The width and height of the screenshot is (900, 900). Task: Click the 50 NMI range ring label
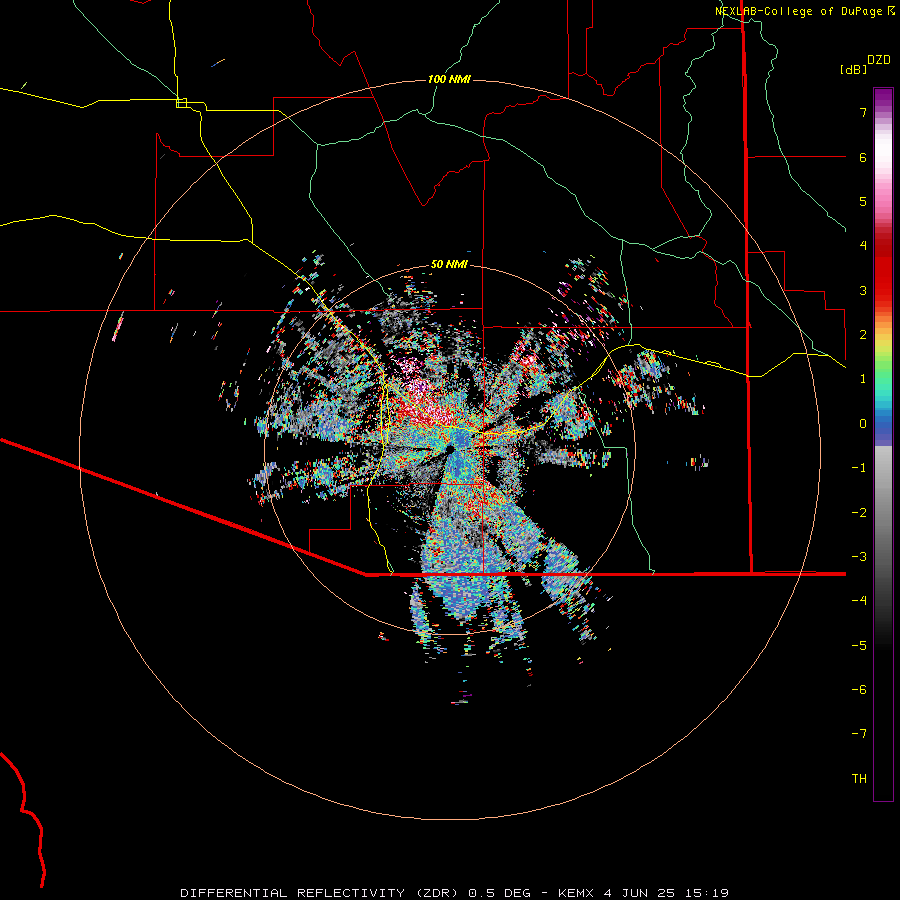[449, 265]
